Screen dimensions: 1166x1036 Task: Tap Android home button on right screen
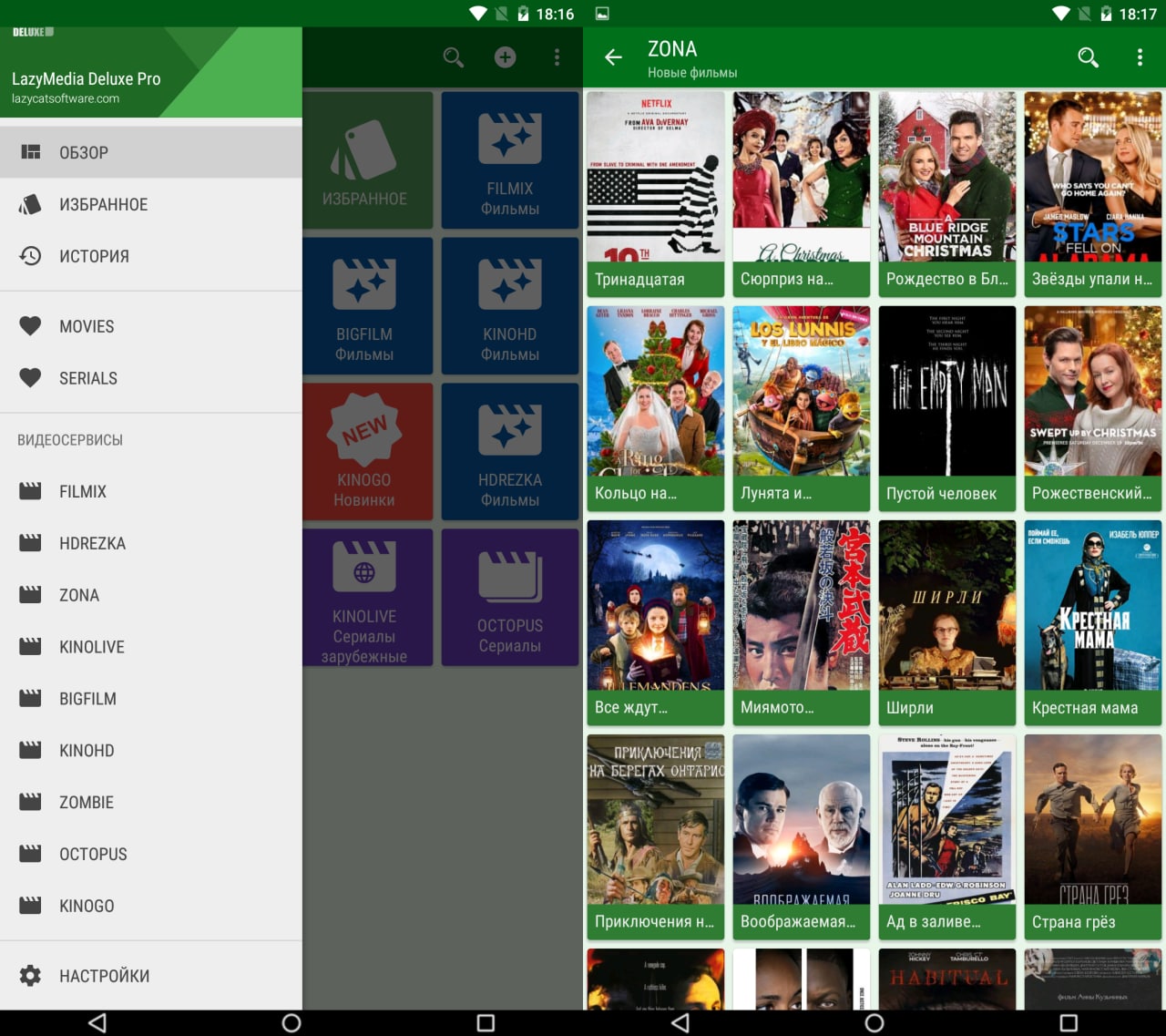coord(874,1022)
